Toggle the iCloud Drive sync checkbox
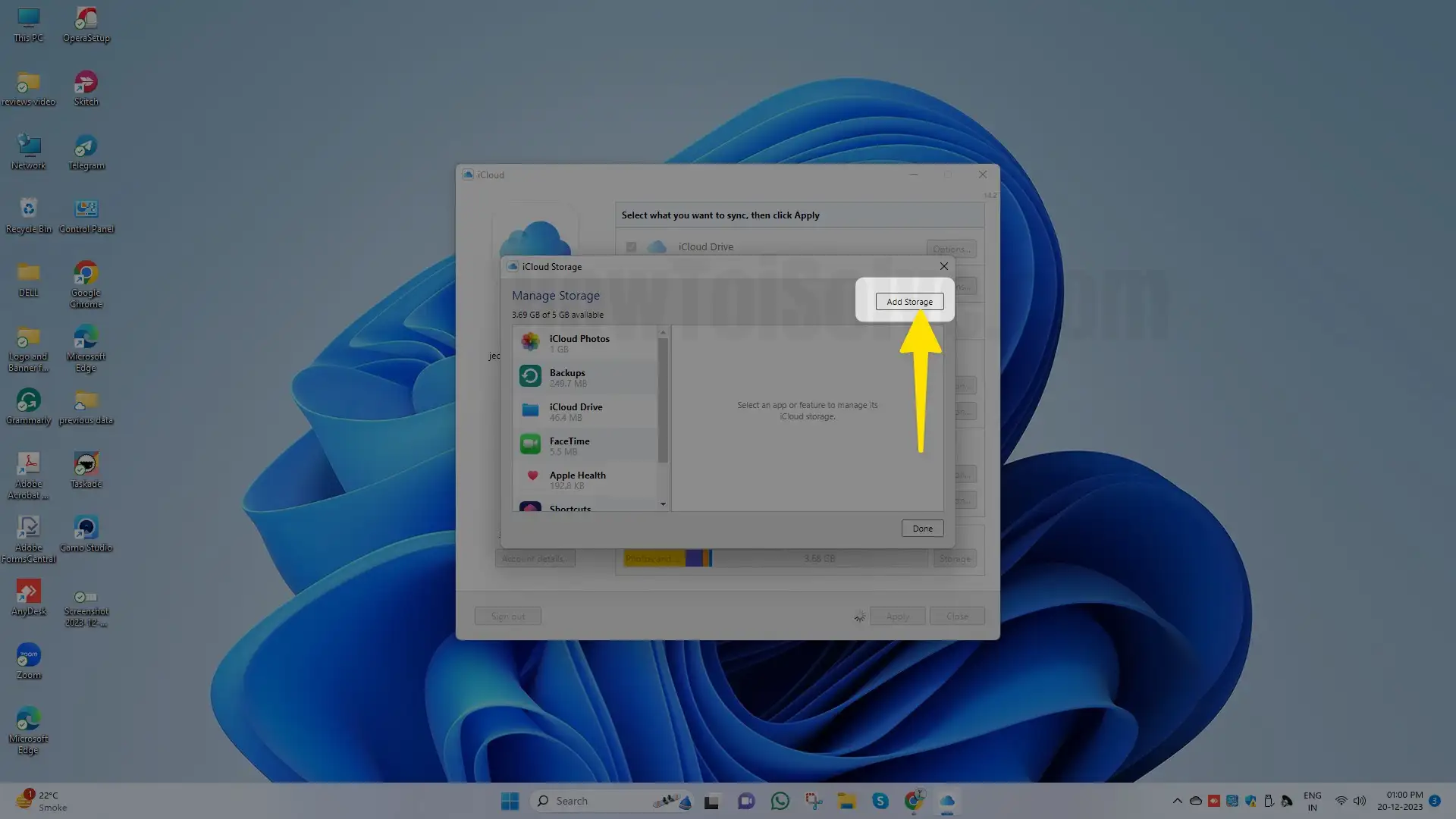 (x=631, y=246)
